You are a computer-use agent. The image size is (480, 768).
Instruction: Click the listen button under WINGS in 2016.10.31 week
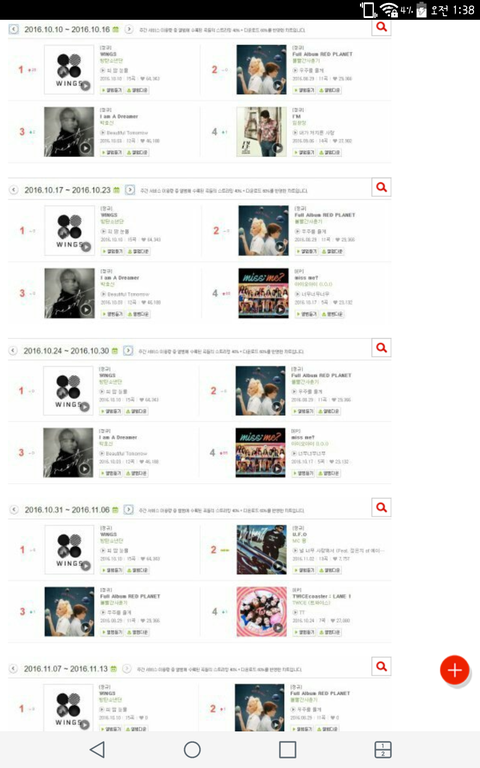point(112,570)
